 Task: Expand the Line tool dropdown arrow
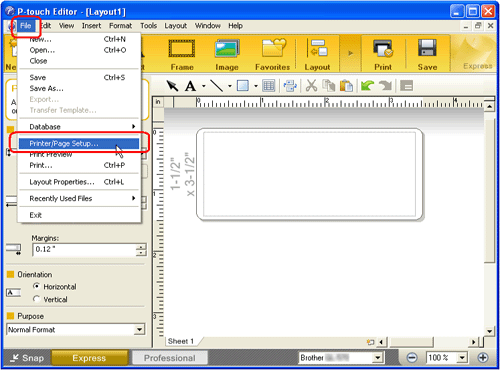click(x=230, y=86)
